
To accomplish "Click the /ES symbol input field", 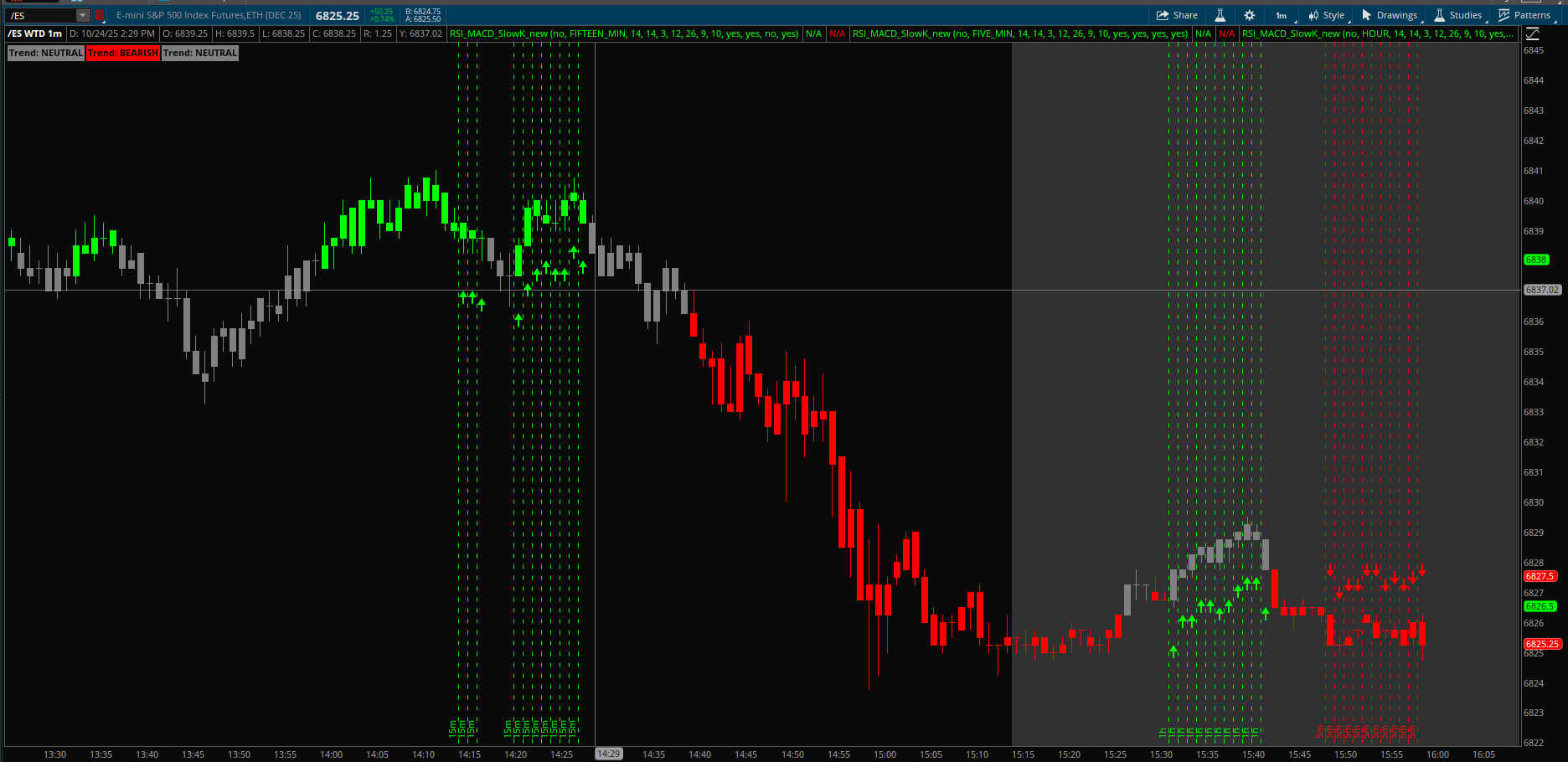I will click(40, 15).
